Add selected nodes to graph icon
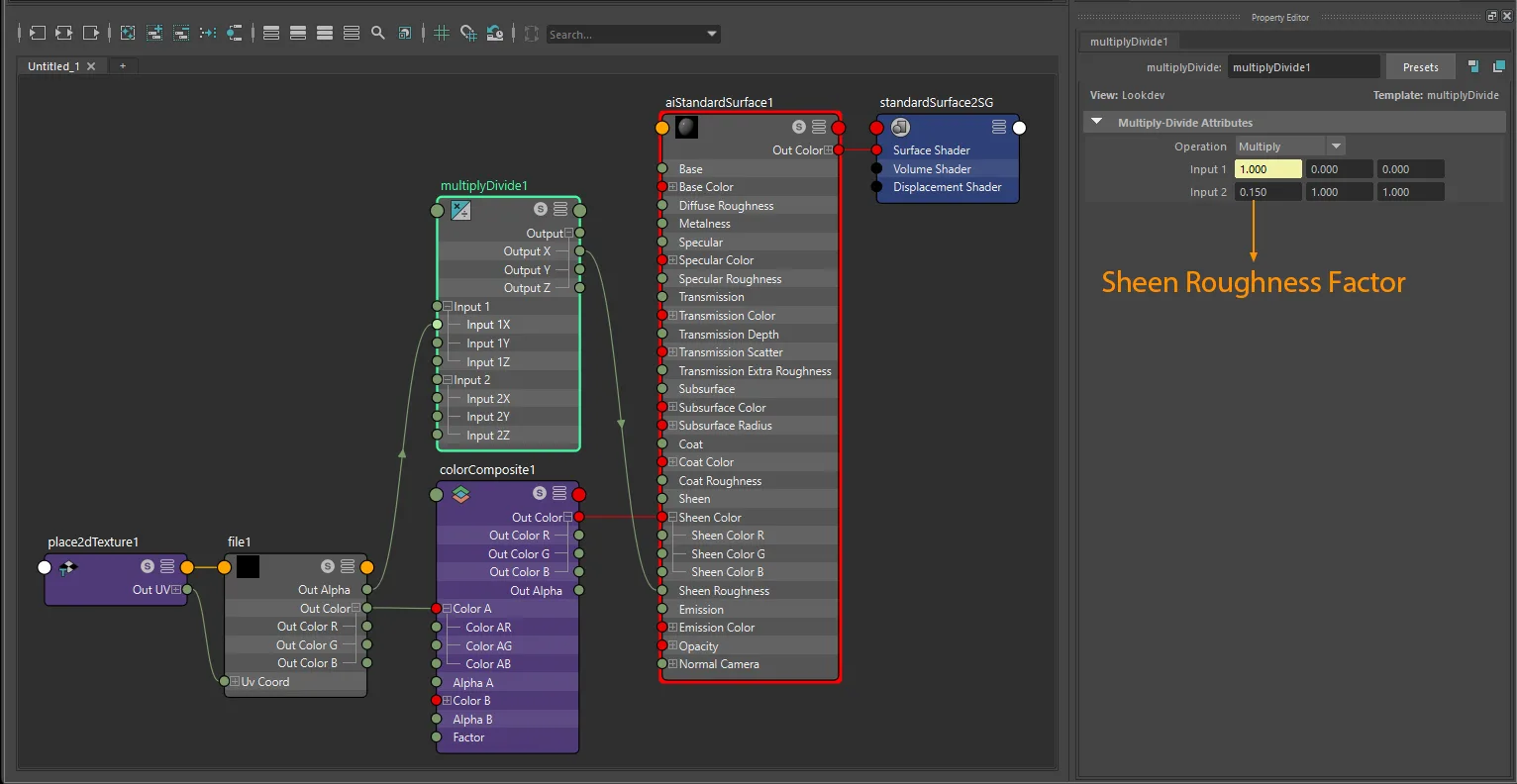 (x=154, y=33)
